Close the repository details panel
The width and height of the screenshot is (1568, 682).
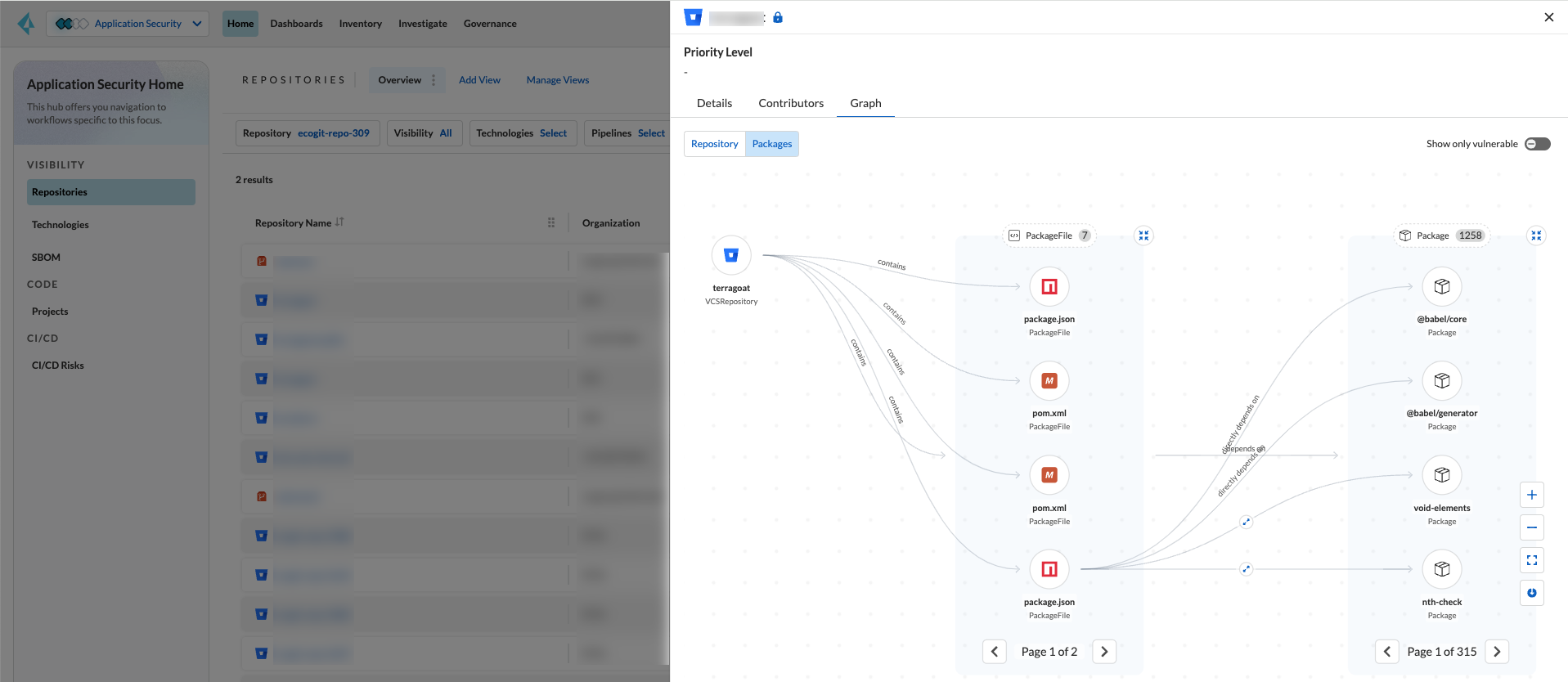pos(1548,17)
